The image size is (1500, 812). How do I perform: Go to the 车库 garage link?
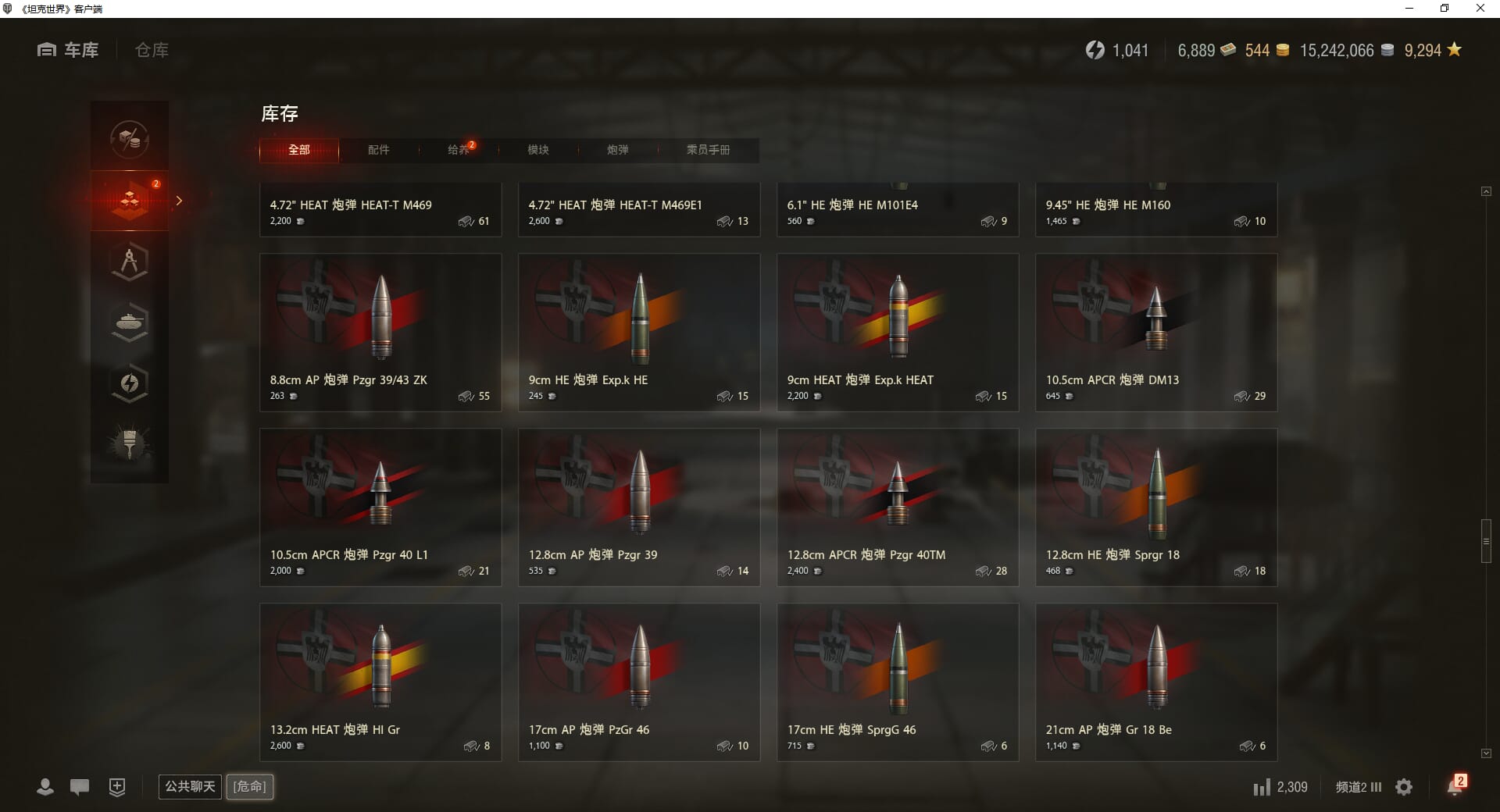(x=68, y=50)
